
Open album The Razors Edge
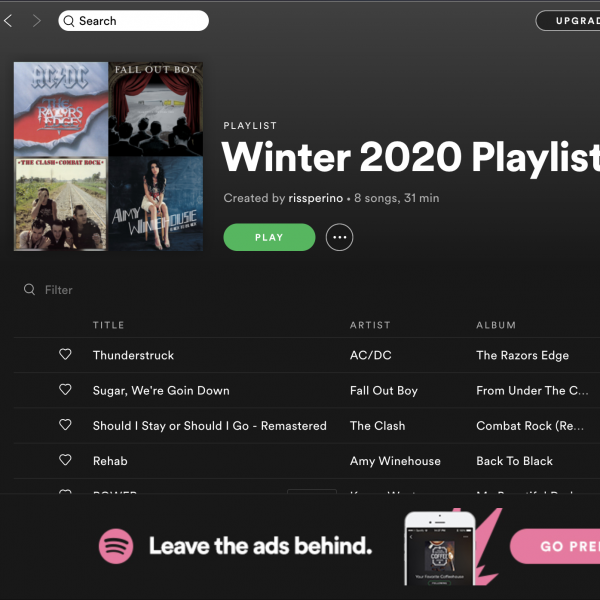(522, 355)
